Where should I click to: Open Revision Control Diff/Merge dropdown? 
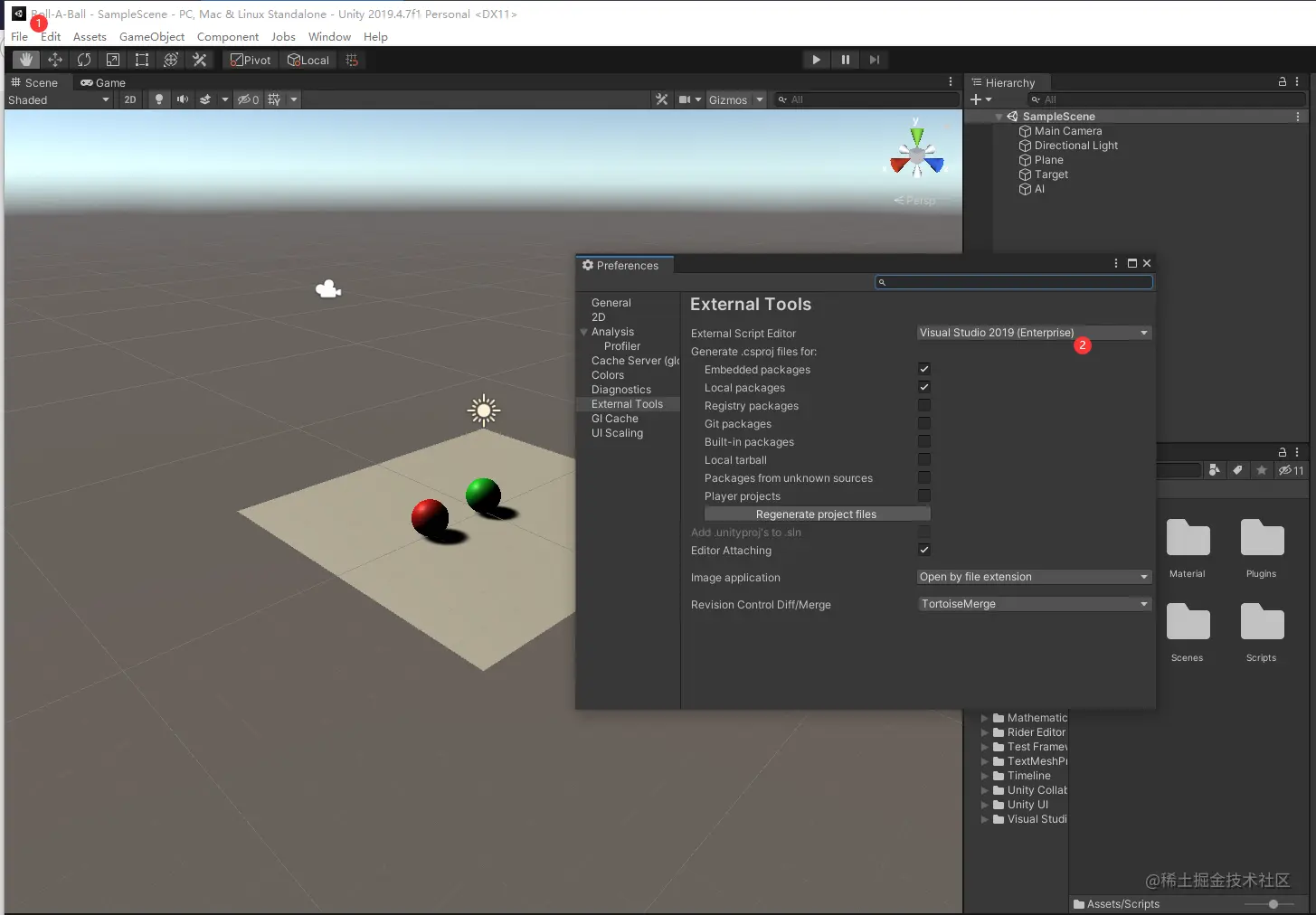click(1034, 604)
